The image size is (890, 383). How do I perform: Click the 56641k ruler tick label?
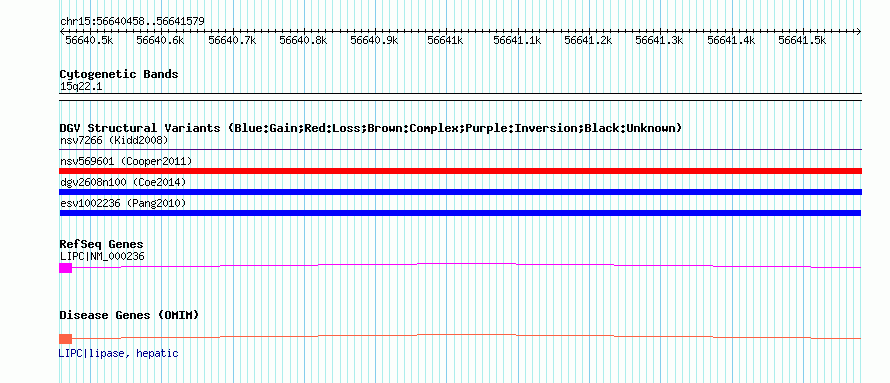coord(446,41)
